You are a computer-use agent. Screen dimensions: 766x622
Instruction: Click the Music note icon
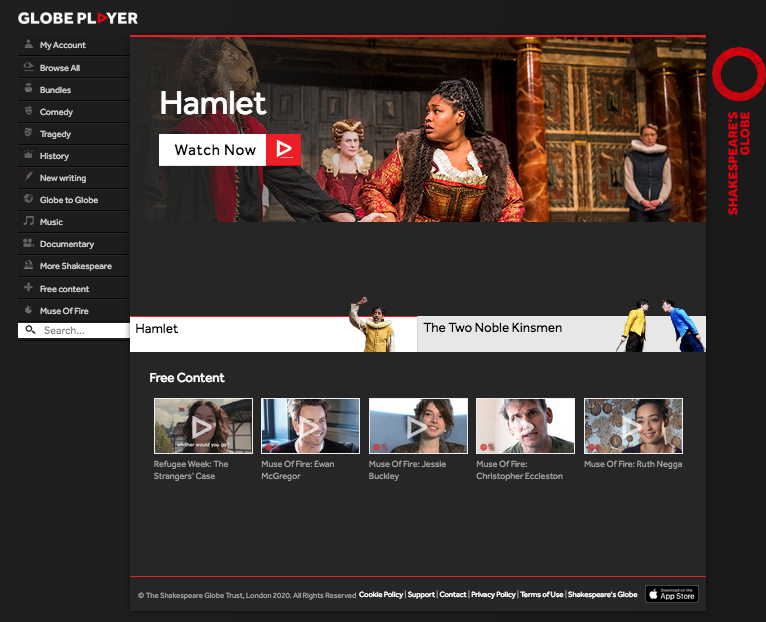click(x=29, y=221)
